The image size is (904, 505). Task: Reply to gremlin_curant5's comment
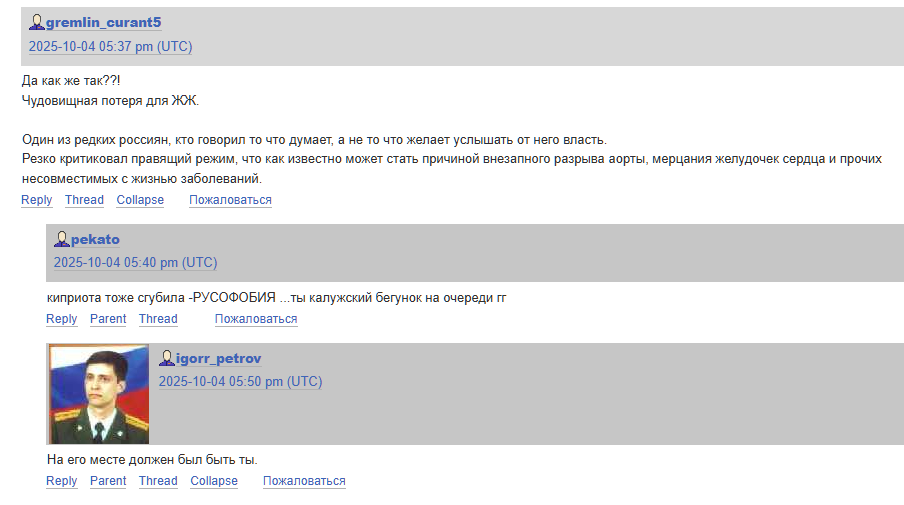coord(37,200)
